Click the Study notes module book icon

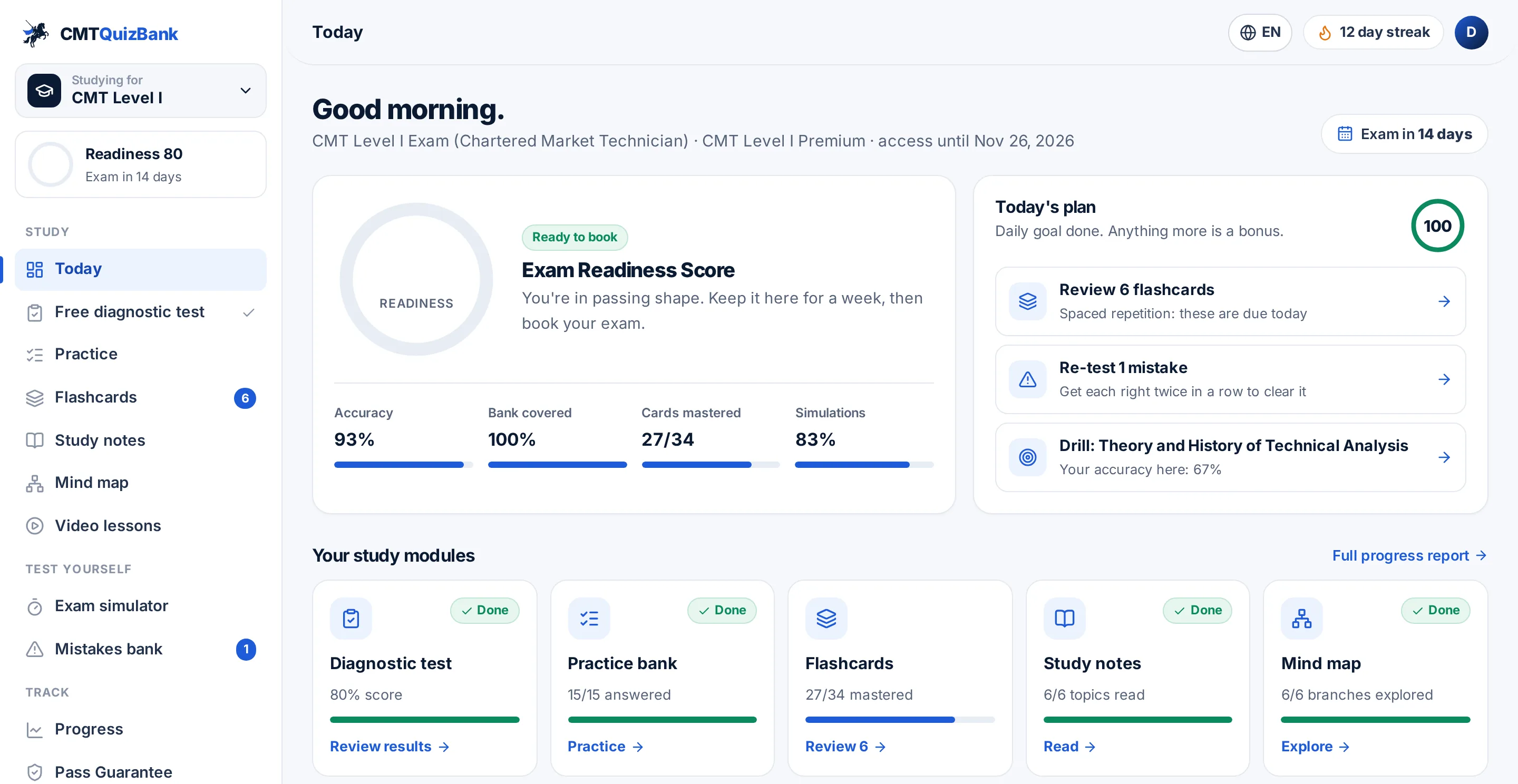click(x=1064, y=619)
